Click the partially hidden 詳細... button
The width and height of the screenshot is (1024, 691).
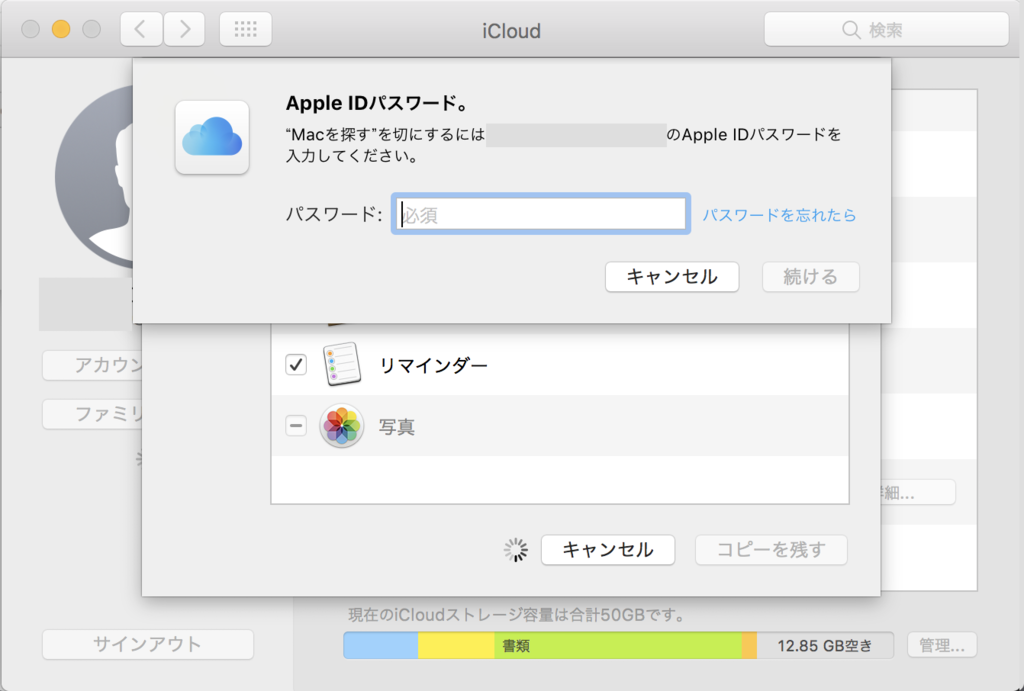(918, 492)
